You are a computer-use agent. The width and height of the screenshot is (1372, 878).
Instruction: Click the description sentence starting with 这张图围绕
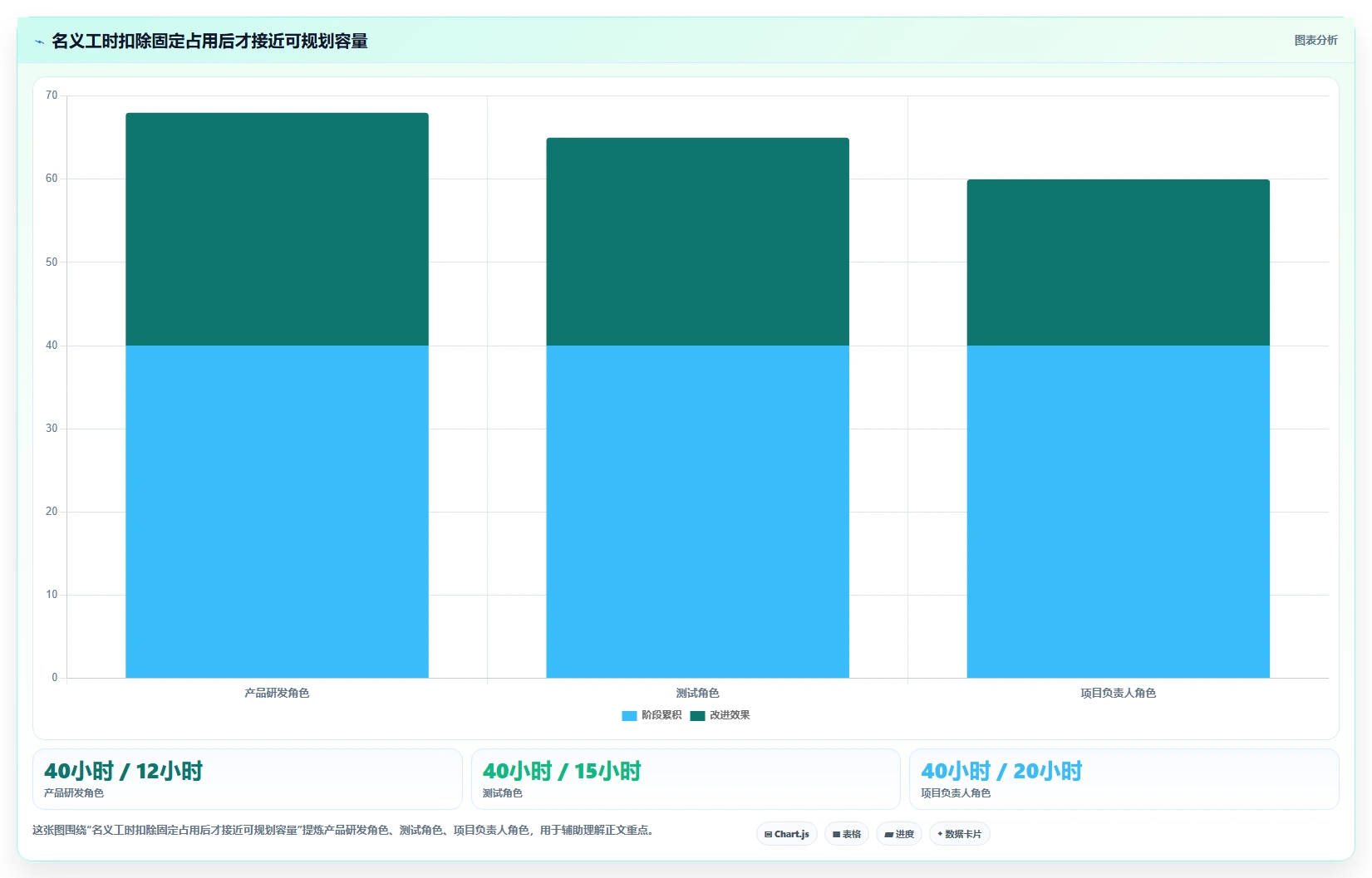click(x=344, y=830)
